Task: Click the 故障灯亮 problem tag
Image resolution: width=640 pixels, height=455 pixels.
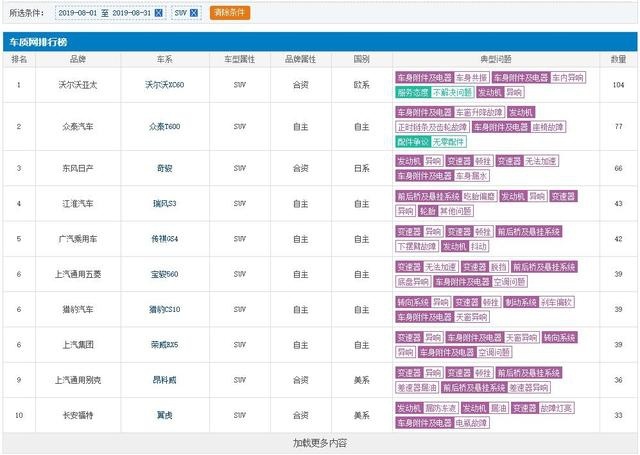Action: [x=556, y=408]
